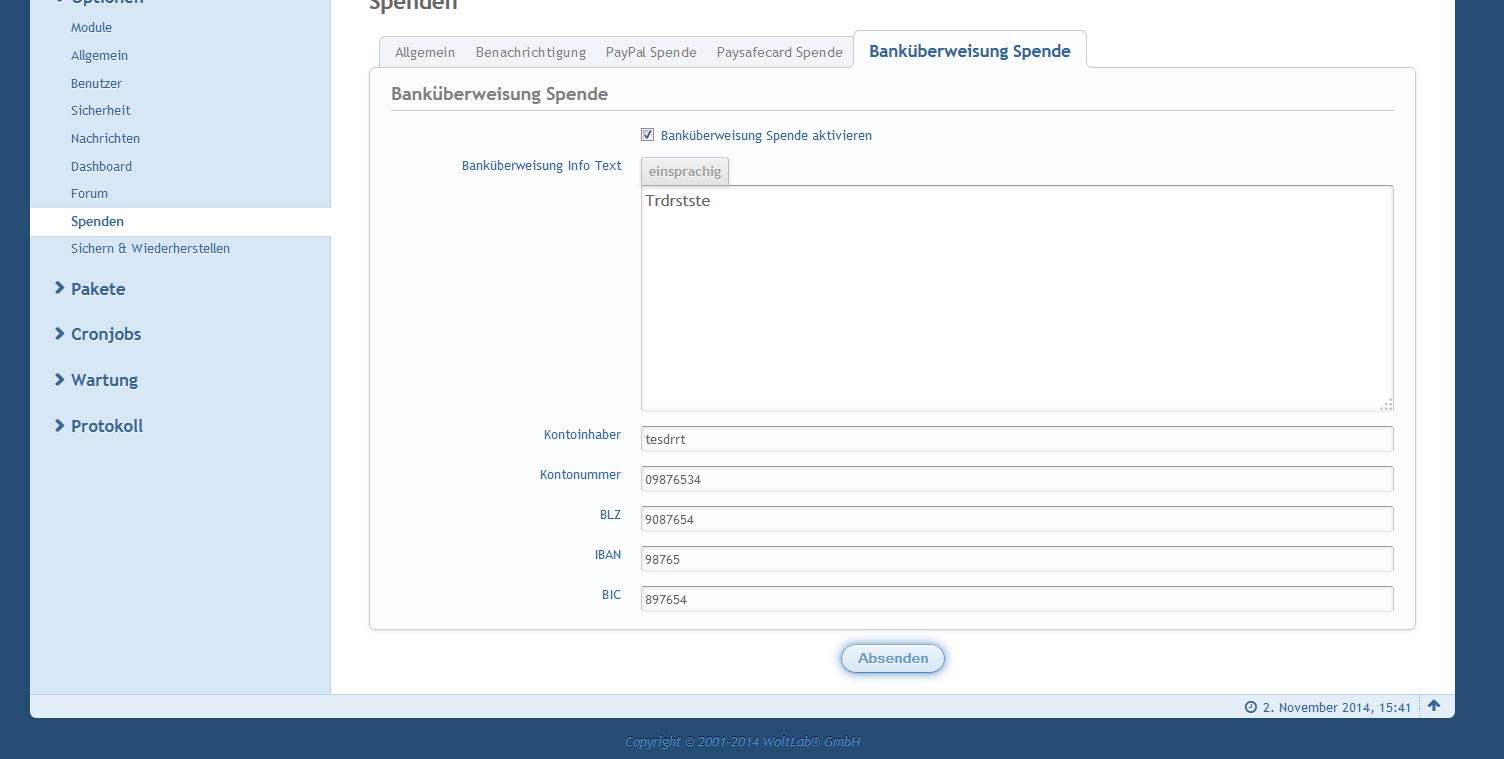Open the Forum options link
Screen dimensions: 1504x759
click(x=89, y=193)
